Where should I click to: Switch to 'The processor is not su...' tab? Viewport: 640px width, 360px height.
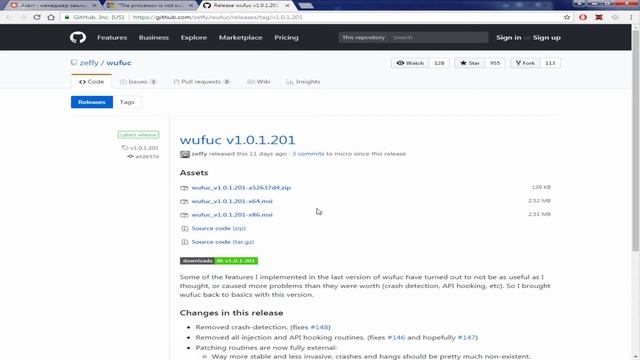coord(151,5)
